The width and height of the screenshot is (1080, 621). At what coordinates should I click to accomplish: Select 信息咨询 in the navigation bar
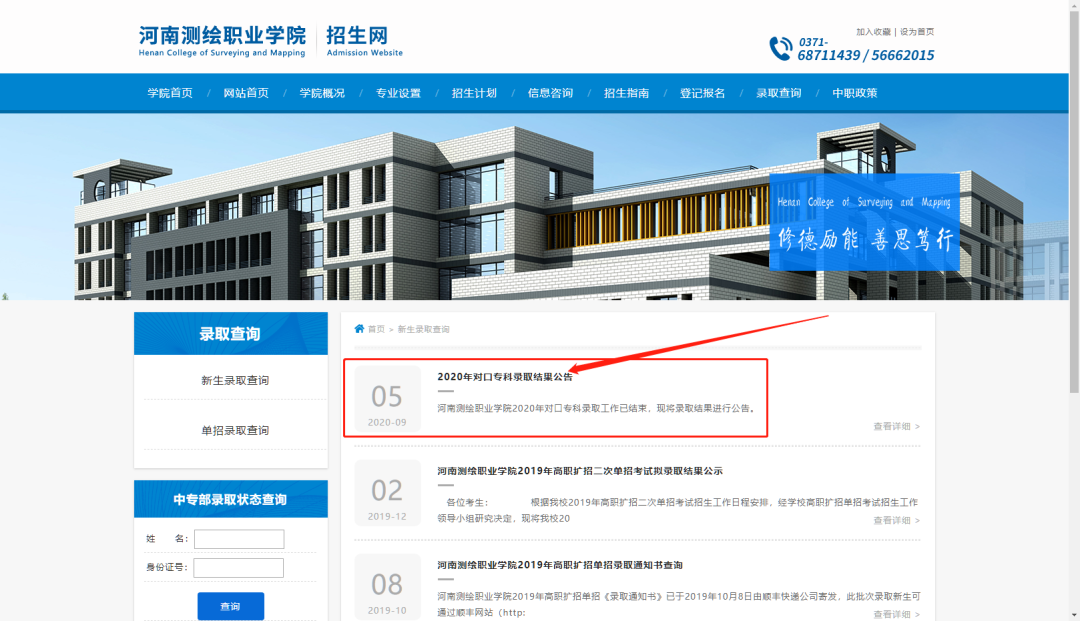pos(550,93)
